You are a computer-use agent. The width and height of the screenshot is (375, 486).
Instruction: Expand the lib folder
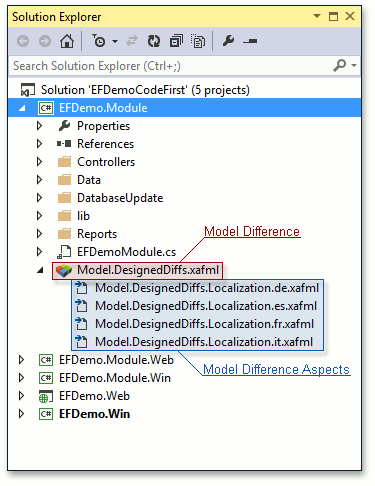click(39, 216)
